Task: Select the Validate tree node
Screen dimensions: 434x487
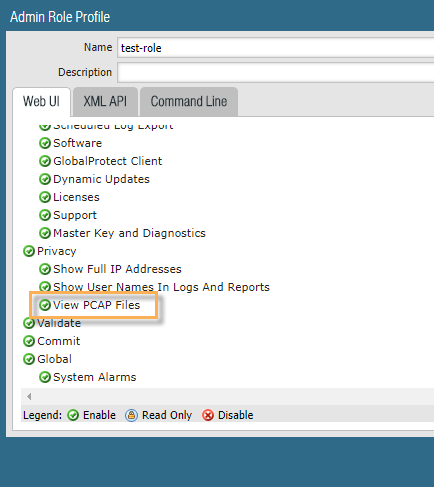Action: (59, 323)
